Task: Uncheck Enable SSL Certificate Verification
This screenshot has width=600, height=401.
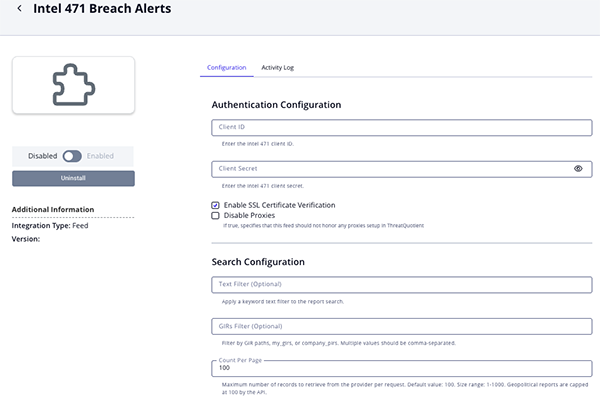Action: click(215, 205)
